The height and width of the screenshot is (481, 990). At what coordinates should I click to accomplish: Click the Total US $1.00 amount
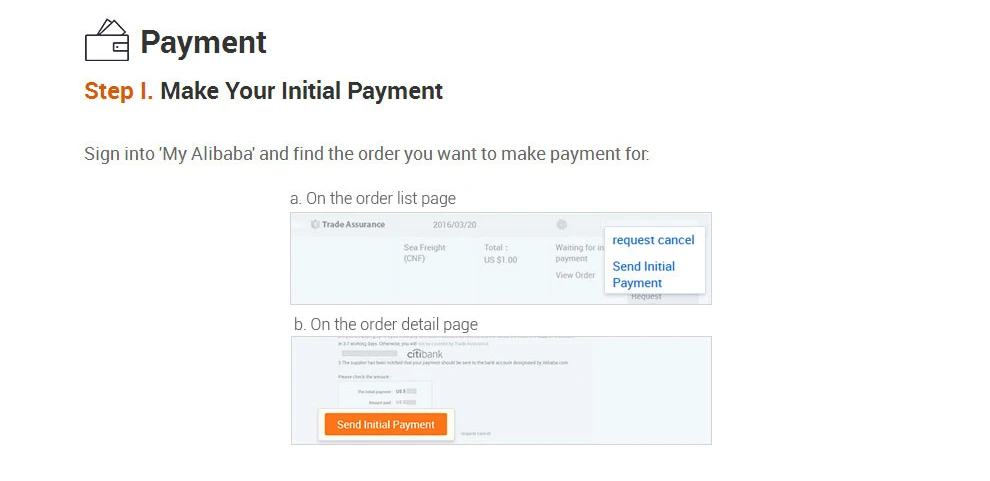pos(501,253)
